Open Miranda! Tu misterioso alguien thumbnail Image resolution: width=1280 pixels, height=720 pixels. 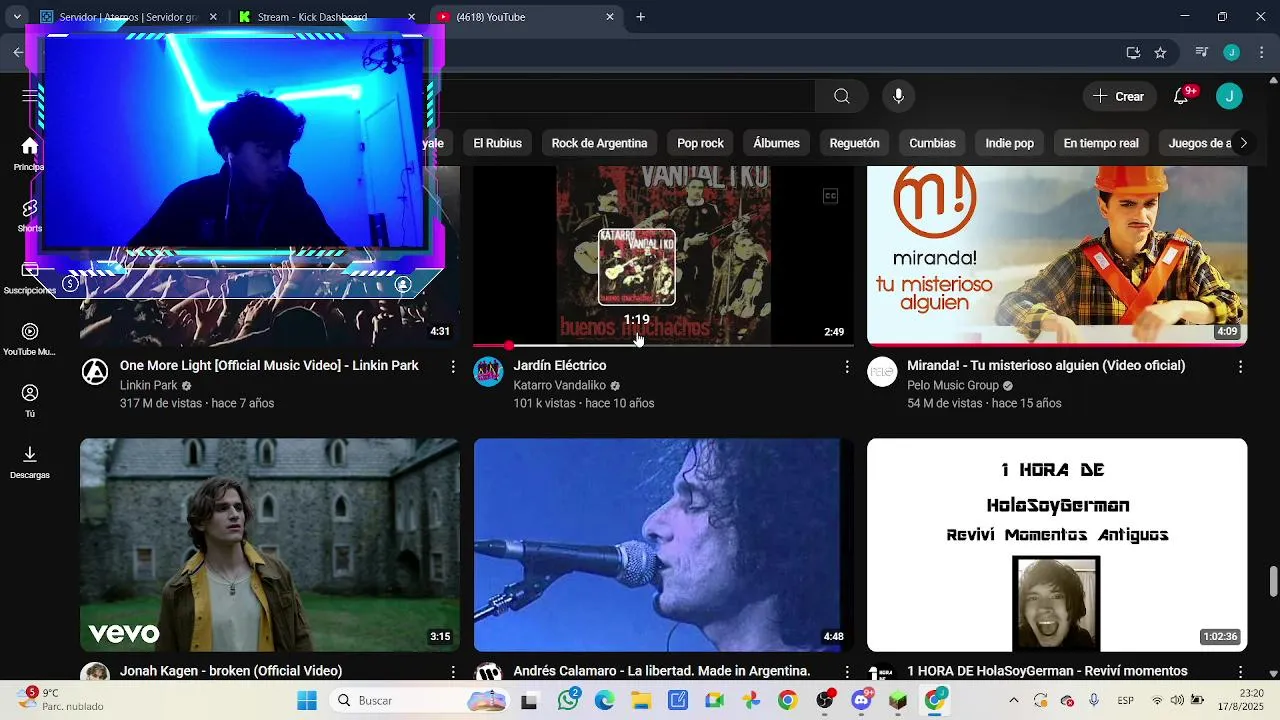tap(1057, 256)
